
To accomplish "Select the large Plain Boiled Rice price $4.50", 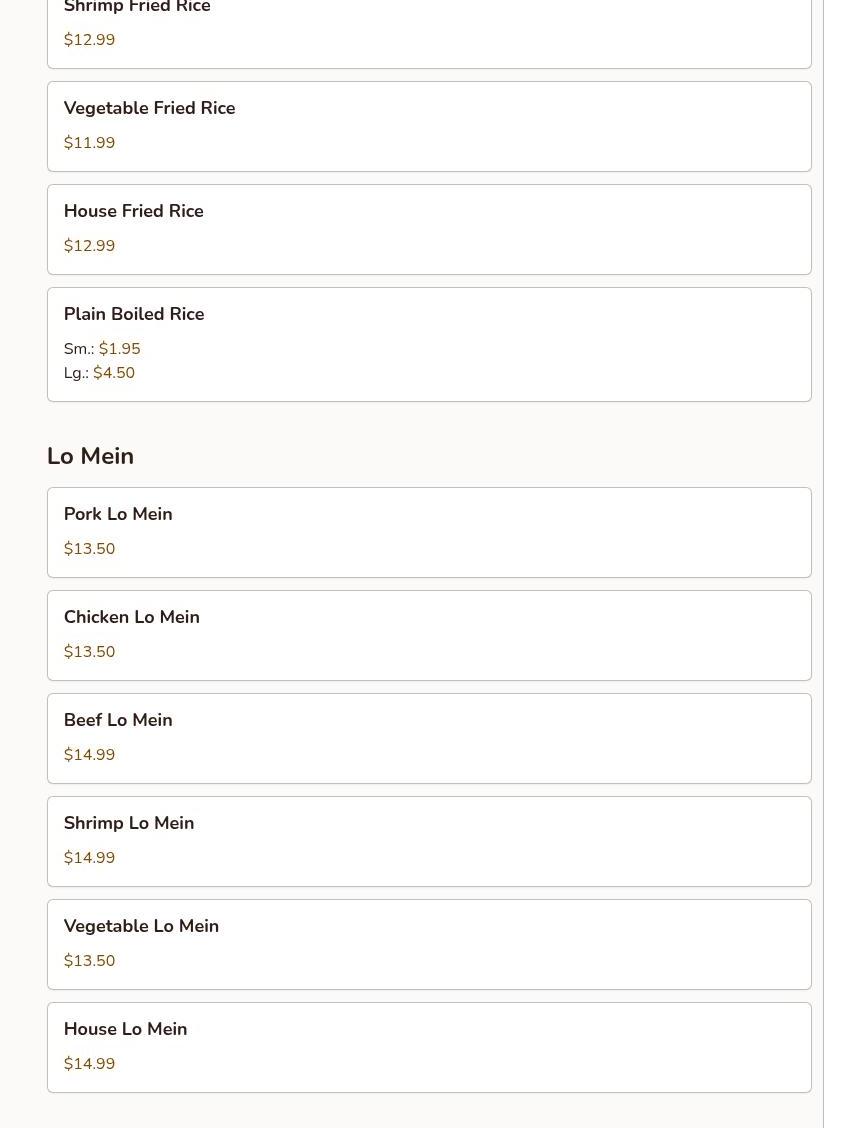I will pyautogui.click(x=114, y=373).
